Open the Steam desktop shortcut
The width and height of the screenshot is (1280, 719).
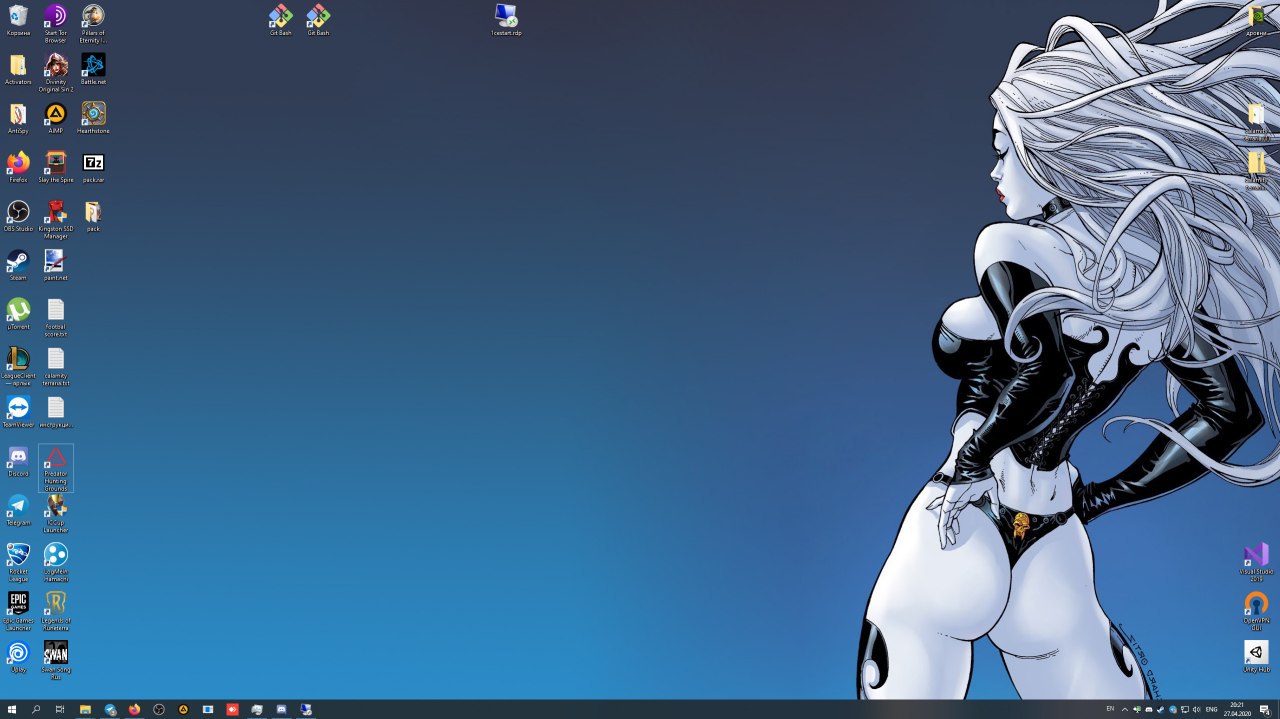(x=18, y=265)
